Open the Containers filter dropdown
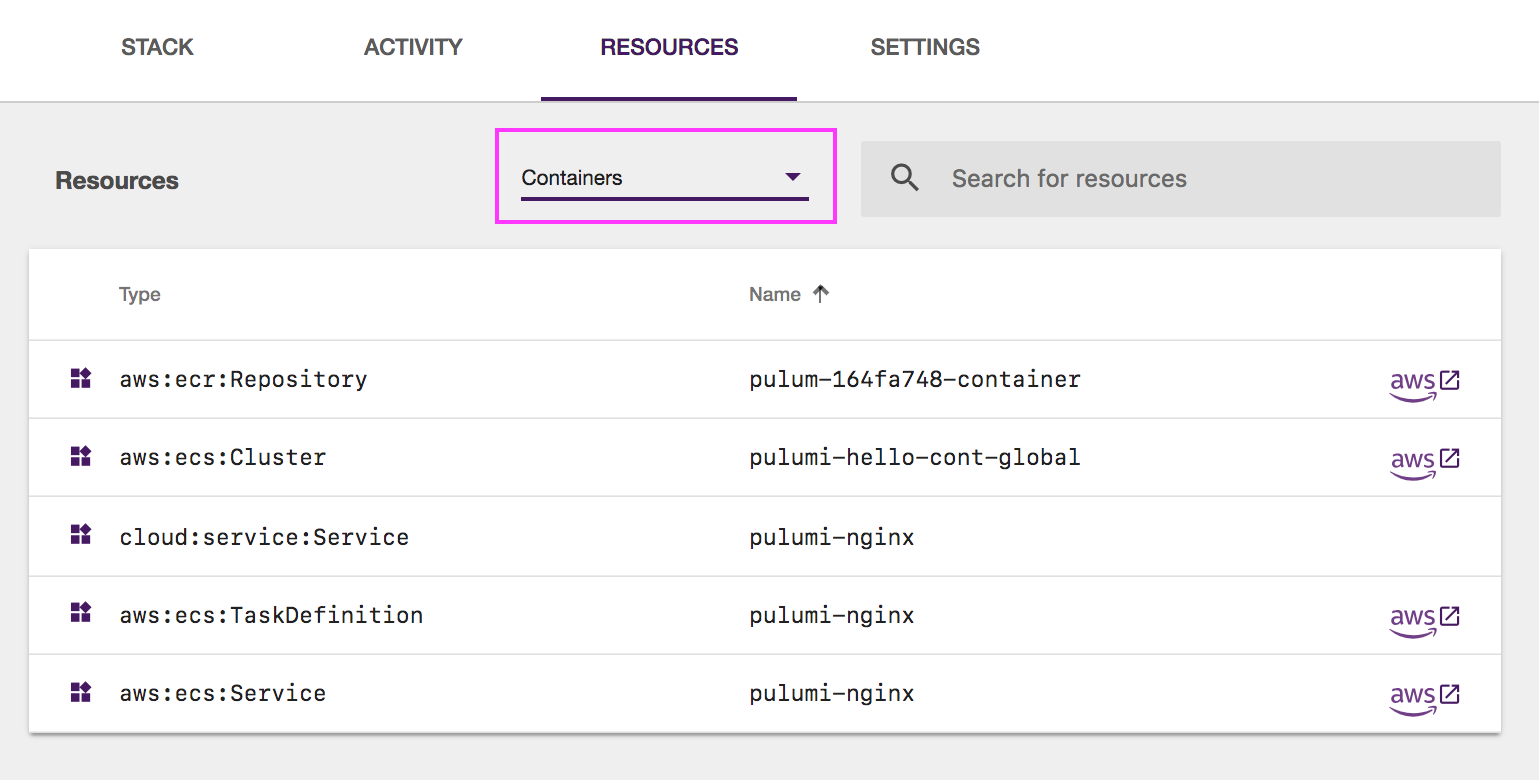The image size is (1539, 780). pos(664,178)
